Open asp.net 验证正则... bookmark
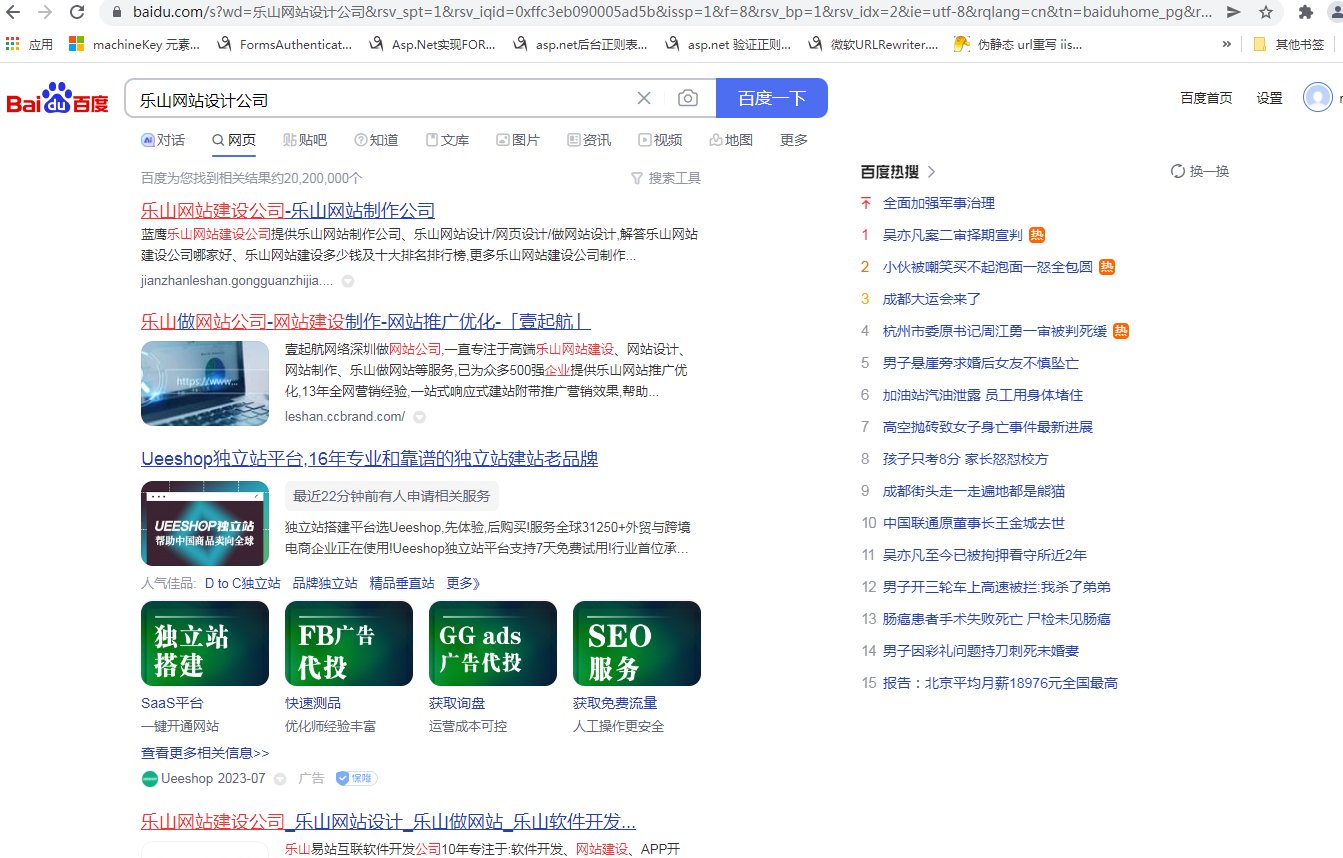This screenshot has width=1343, height=858. [x=728, y=44]
